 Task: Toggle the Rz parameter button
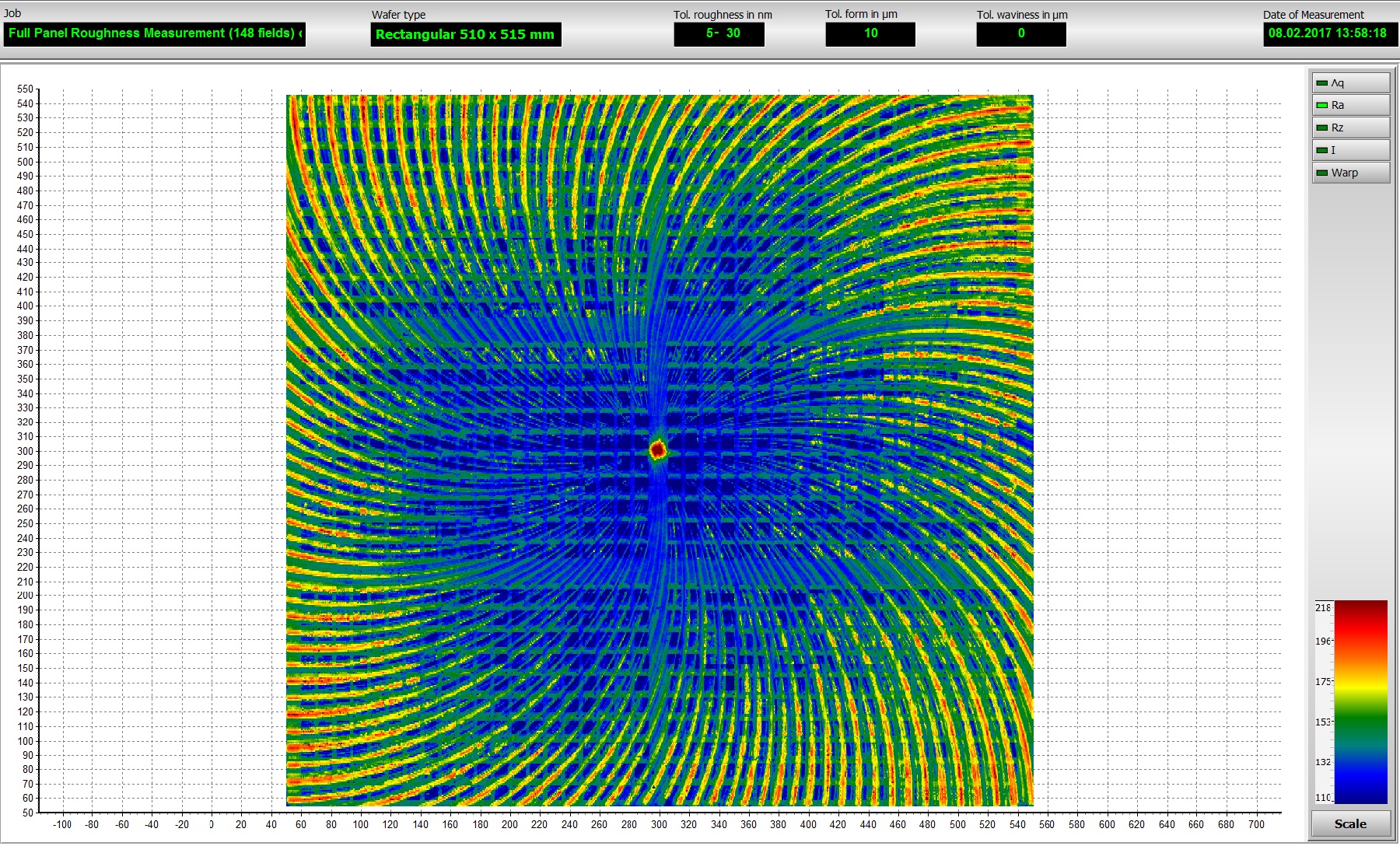pyautogui.click(x=1351, y=128)
